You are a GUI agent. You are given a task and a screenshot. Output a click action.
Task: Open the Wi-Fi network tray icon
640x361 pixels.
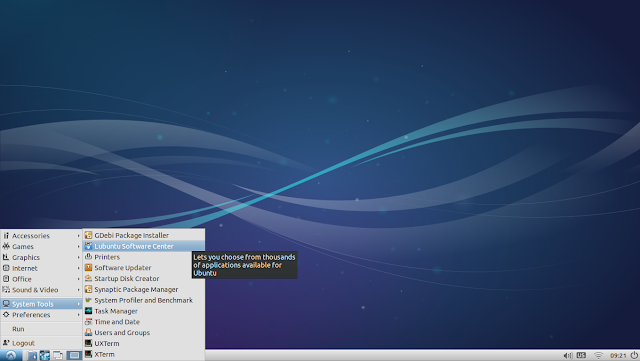[598, 356]
